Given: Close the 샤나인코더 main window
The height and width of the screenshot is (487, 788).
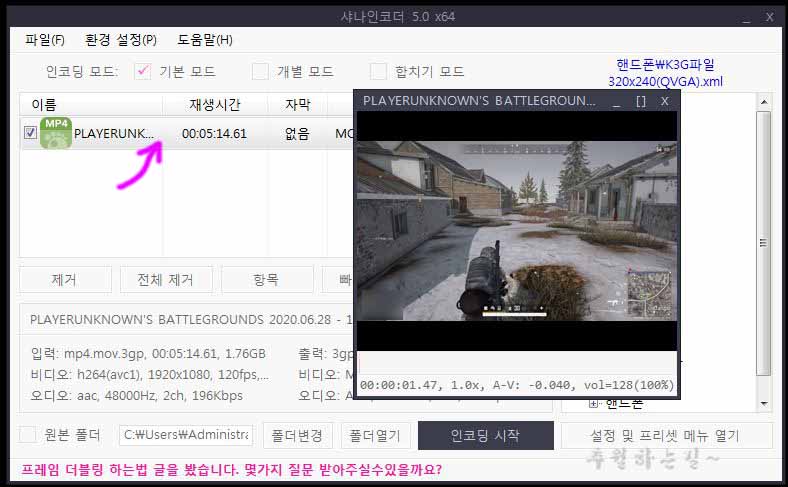Looking at the screenshot, I should click(x=769, y=17).
